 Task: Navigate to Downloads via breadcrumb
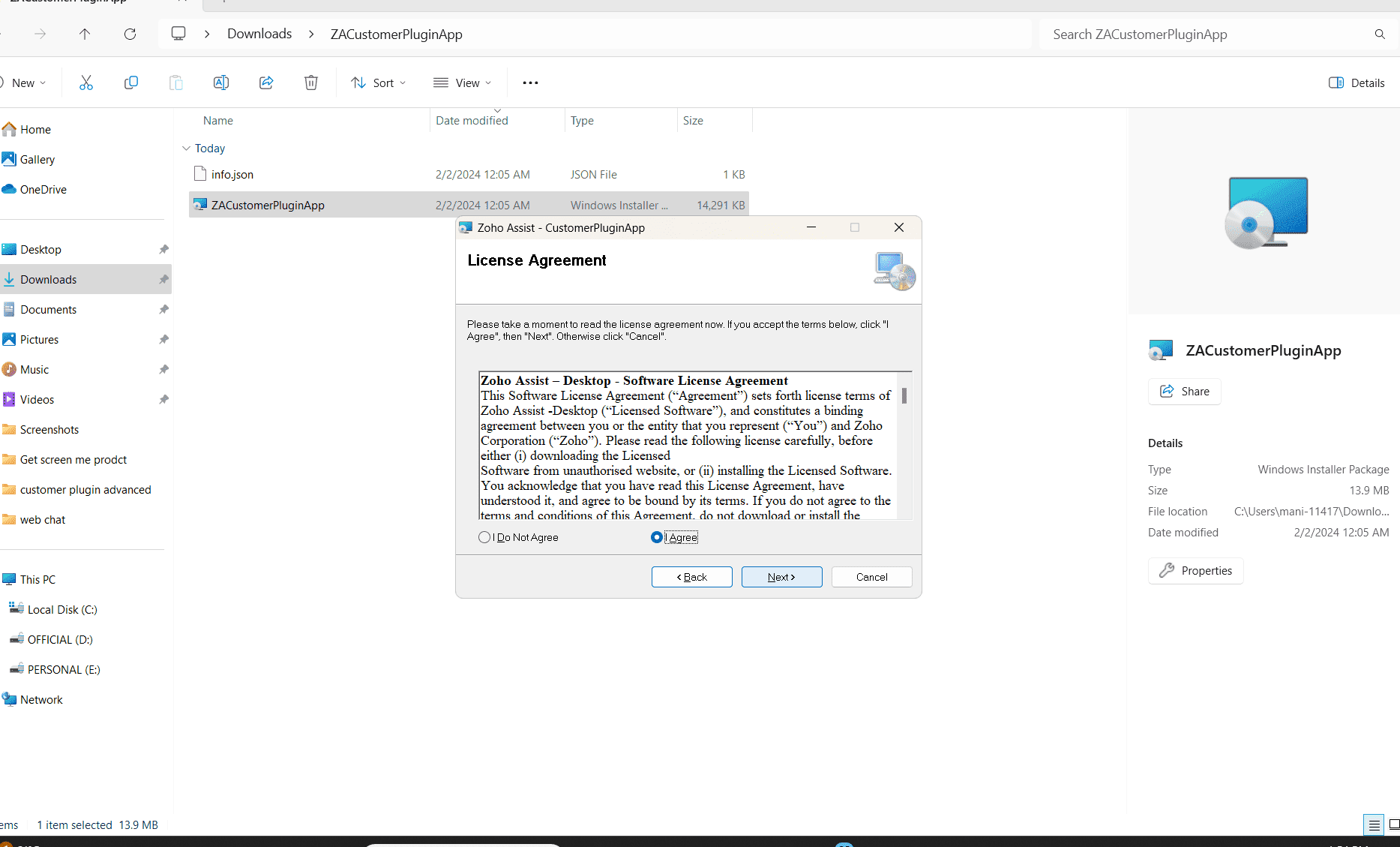(x=259, y=34)
